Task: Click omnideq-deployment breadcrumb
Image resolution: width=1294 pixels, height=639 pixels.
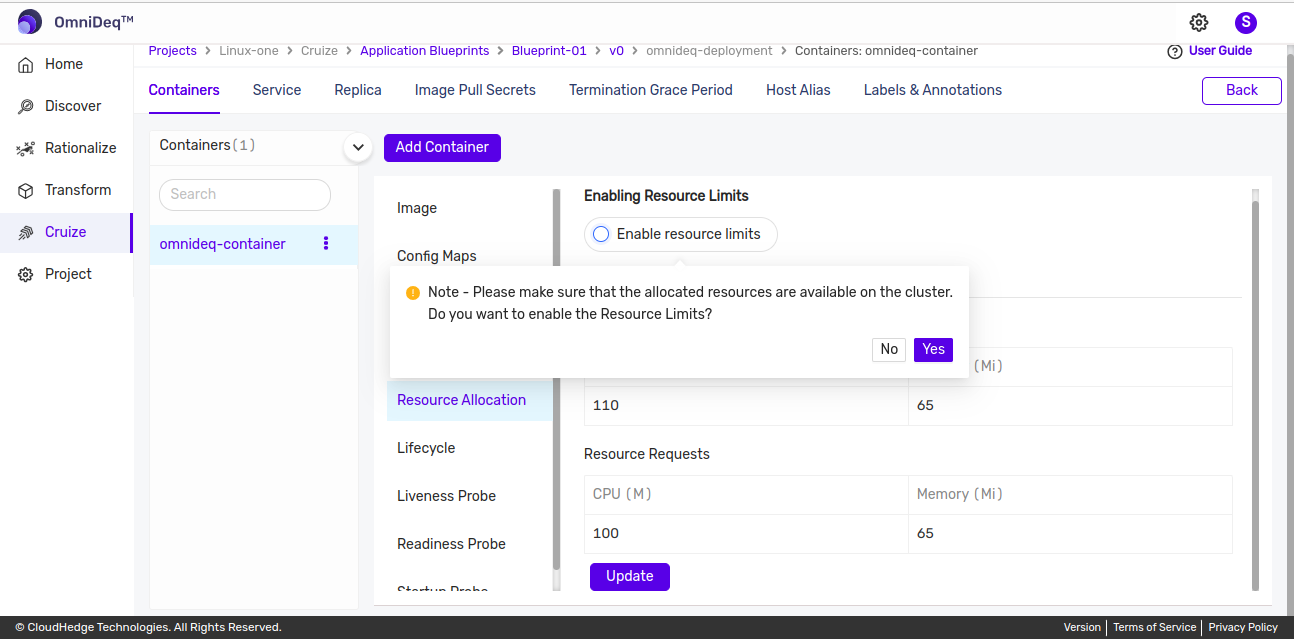Action: [x=709, y=51]
